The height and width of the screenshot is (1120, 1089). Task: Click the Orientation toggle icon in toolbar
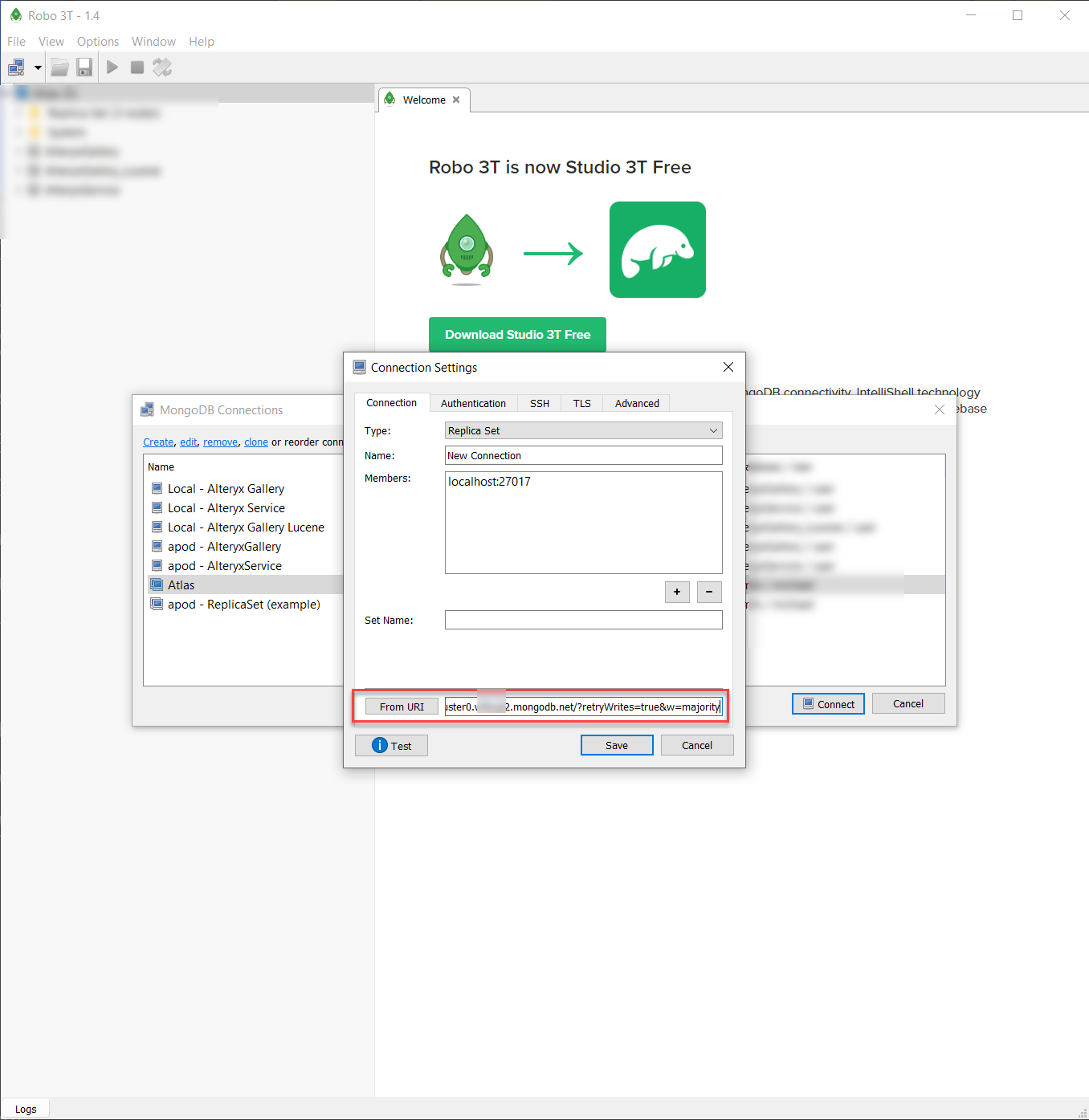(161, 67)
